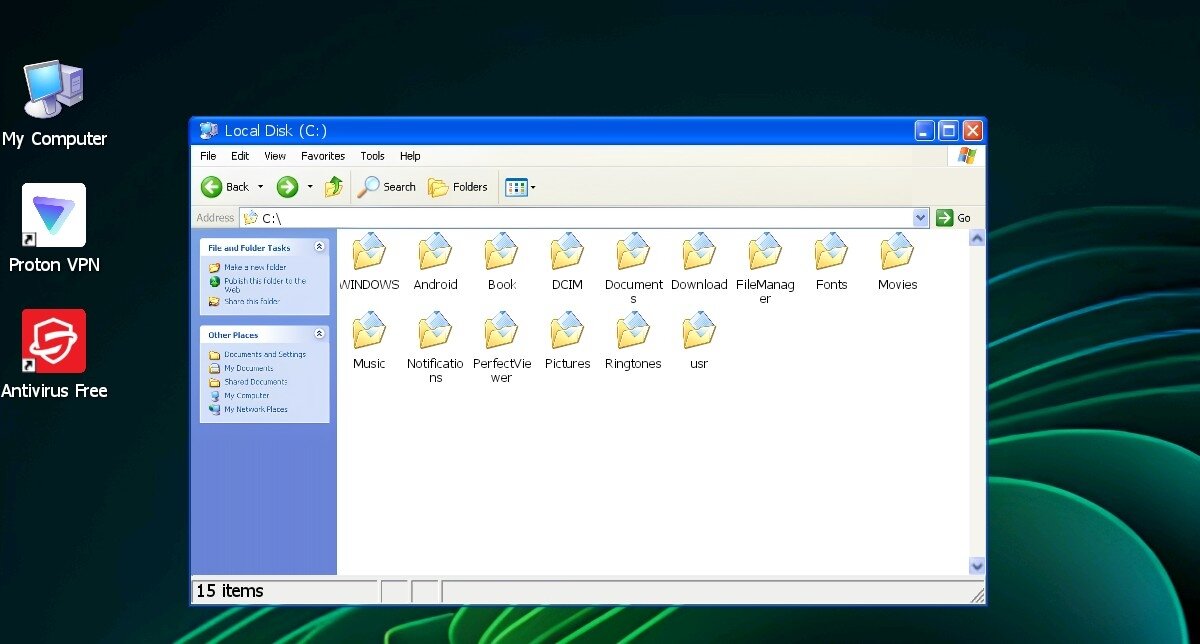This screenshot has height=644, width=1200.
Task: Select the DCIM folder icon
Action: tap(567, 252)
